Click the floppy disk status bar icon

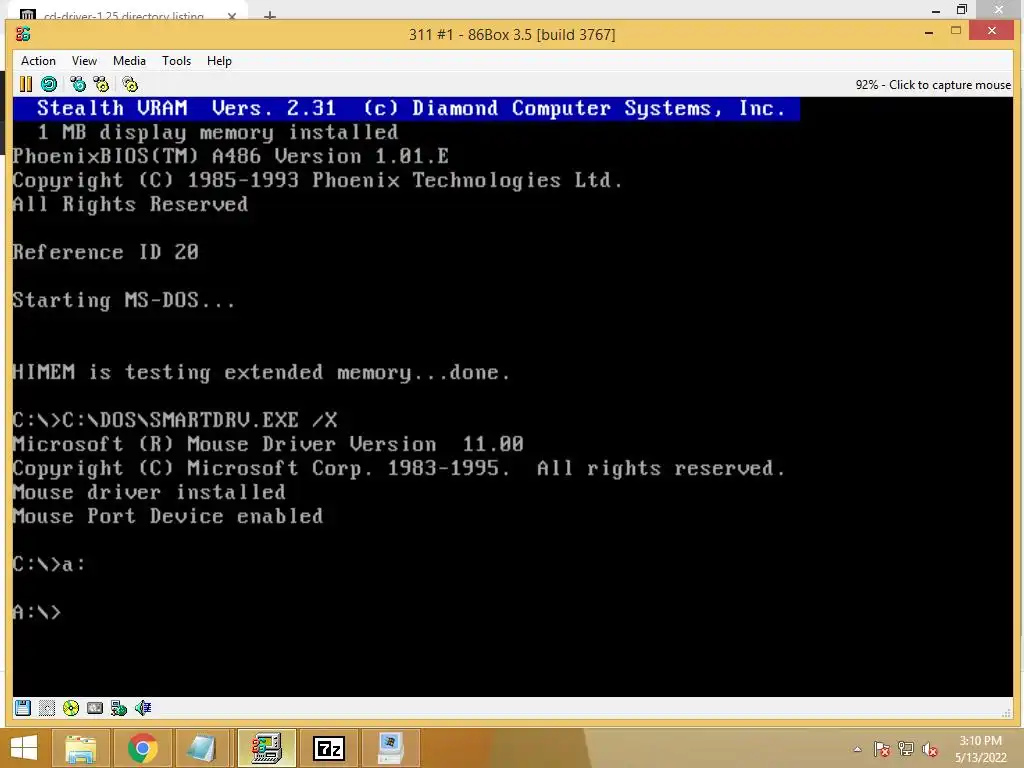coord(23,708)
